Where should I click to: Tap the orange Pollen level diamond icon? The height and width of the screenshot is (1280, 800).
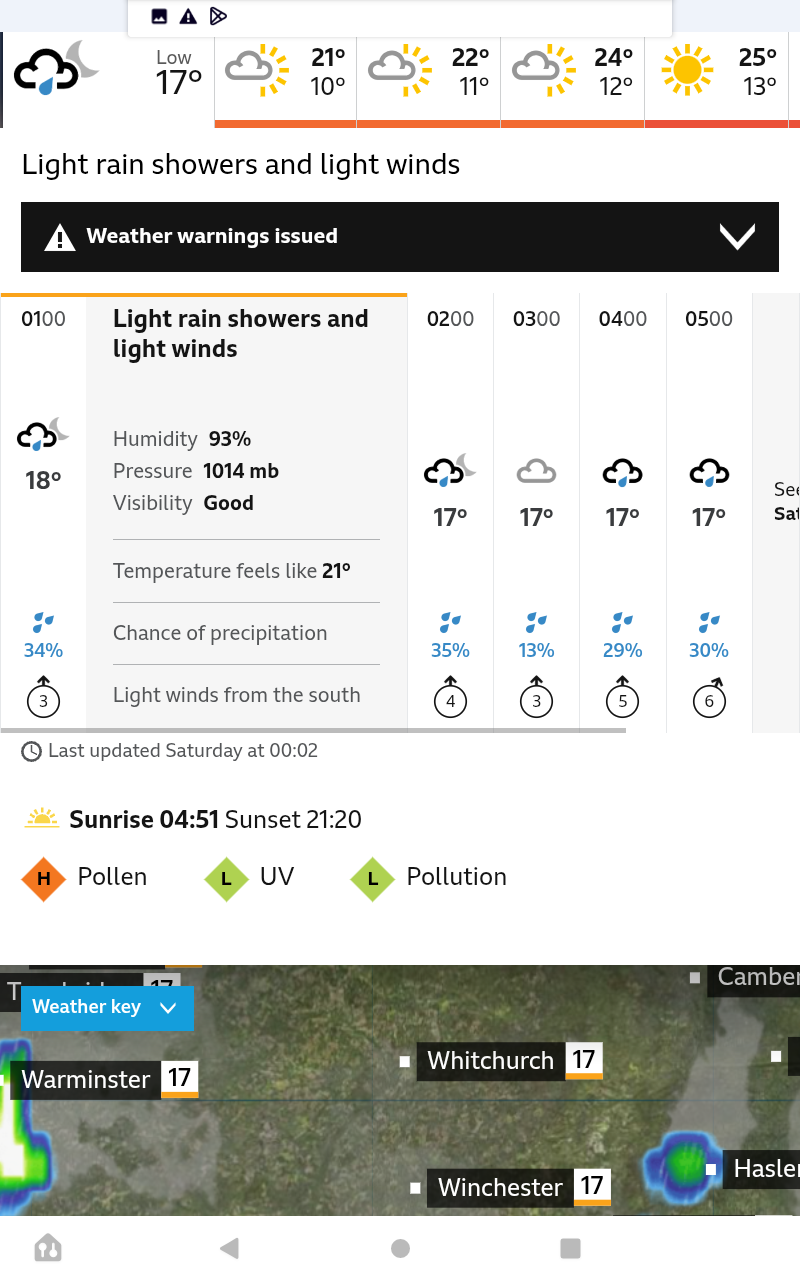(44, 879)
